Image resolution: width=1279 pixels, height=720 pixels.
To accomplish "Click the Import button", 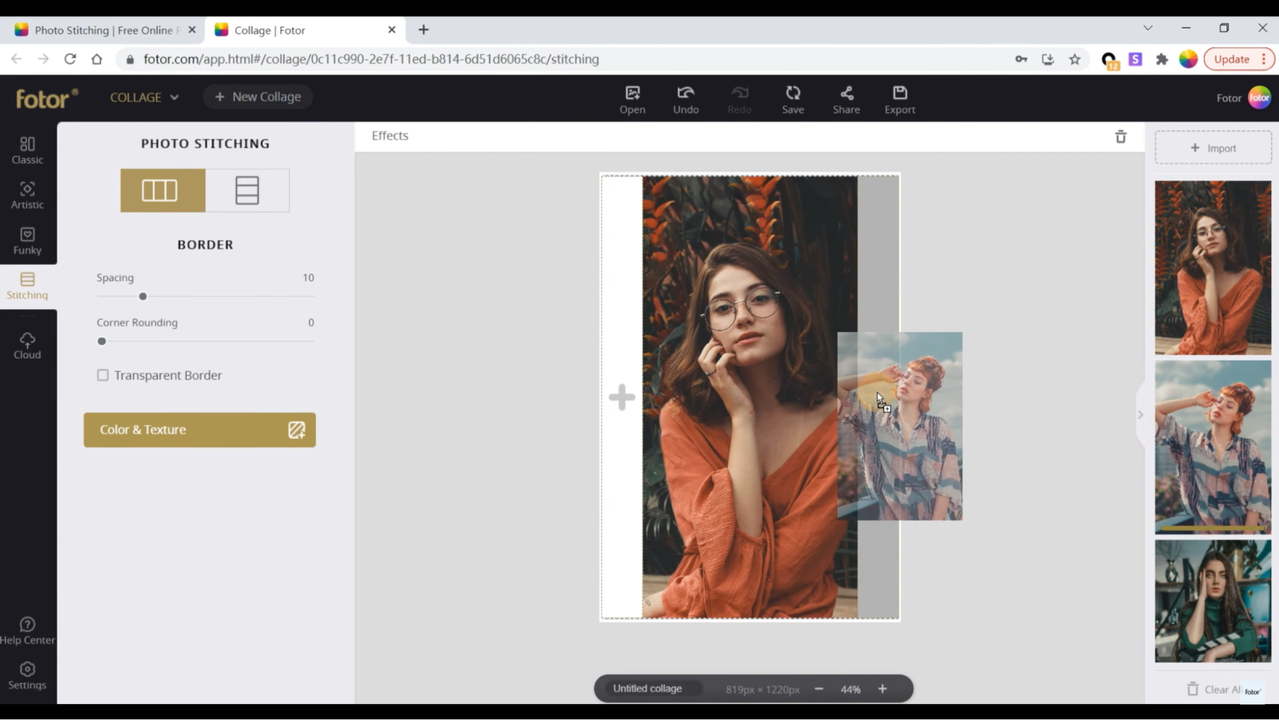I will click(1213, 148).
